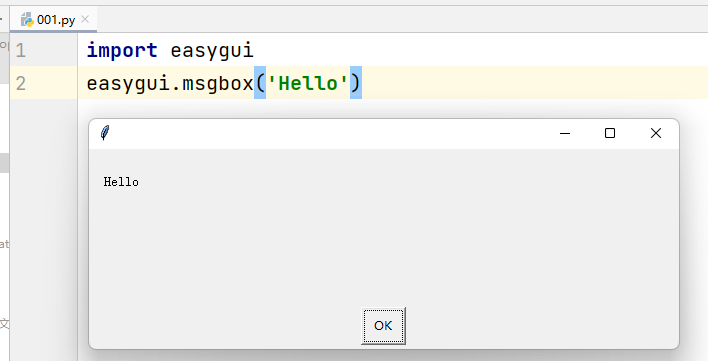
Task: Click the highlighted opening parenthesis on line 2
Action: (260, 83)
